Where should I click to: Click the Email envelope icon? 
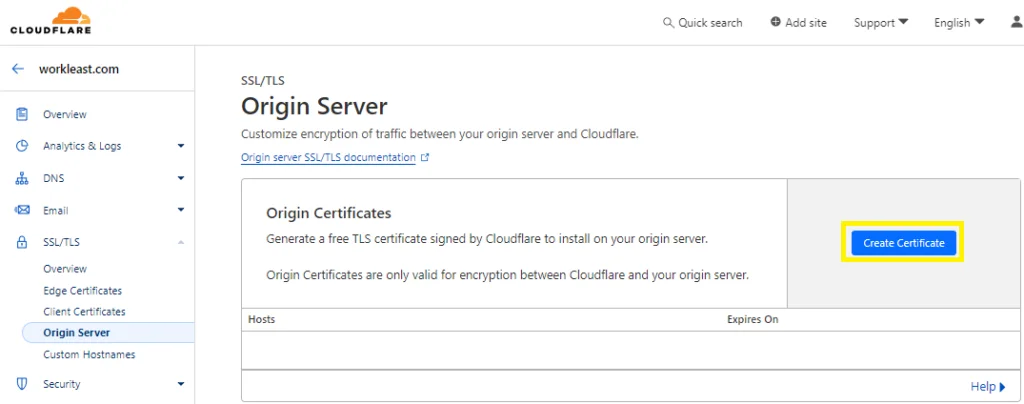click(22, 210)
